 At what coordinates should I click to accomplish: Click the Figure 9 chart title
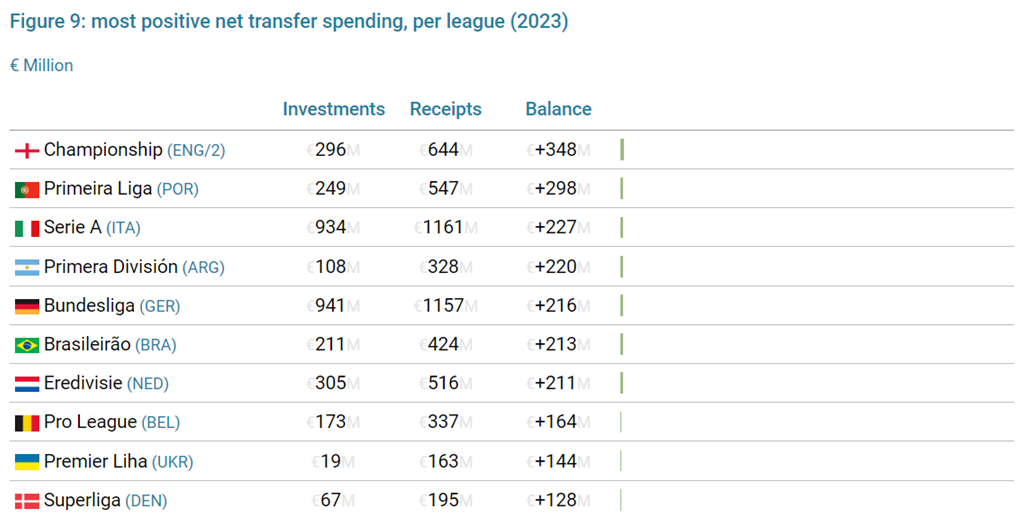point(289,22)
